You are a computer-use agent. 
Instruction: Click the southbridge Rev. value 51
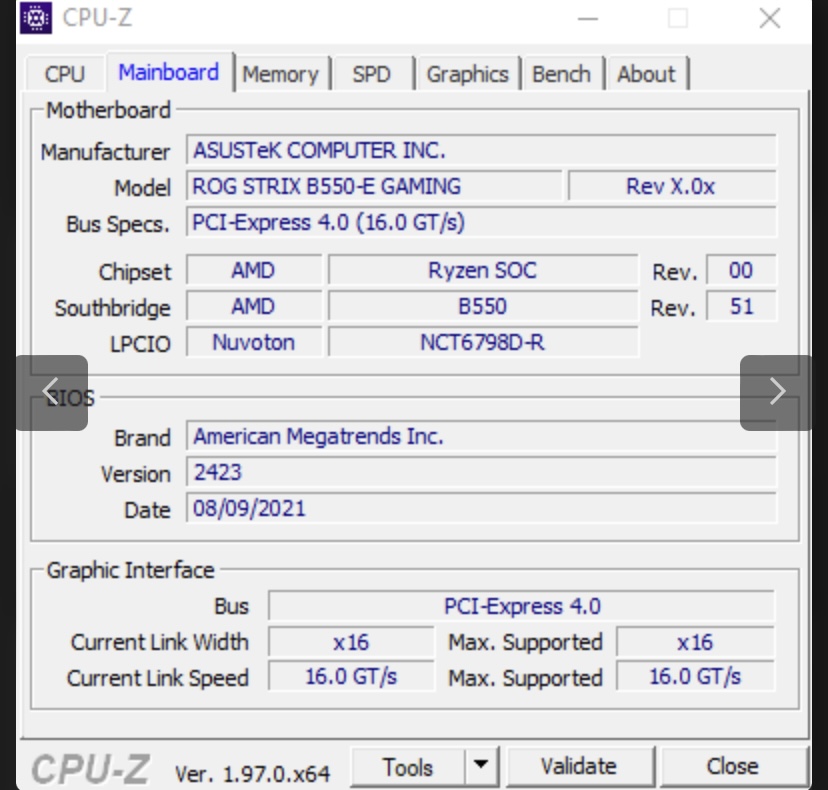click(741, 306)
